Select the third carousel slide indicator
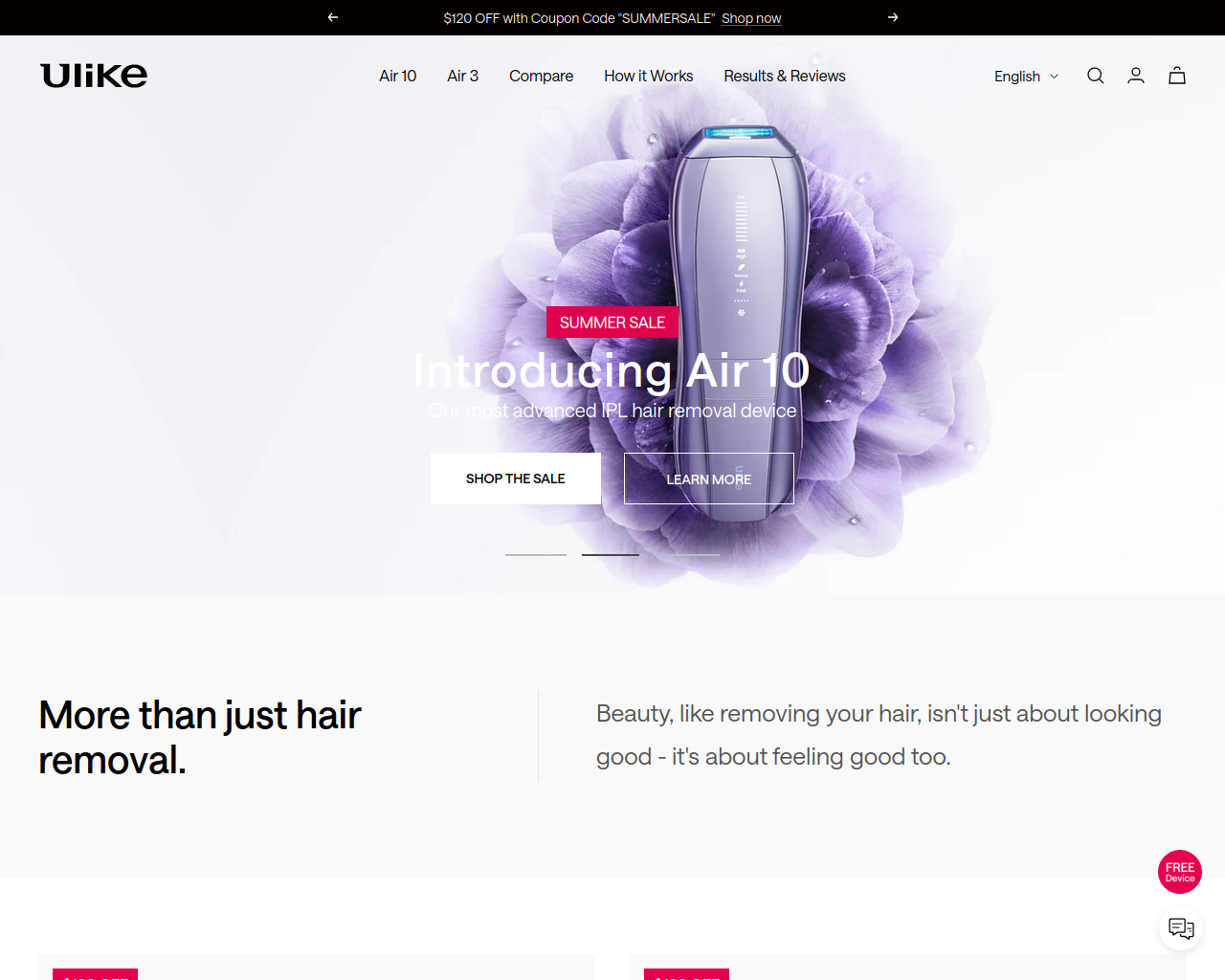Screen dimensions: 1225x980 pyautogui.click(x=689, y=554)
